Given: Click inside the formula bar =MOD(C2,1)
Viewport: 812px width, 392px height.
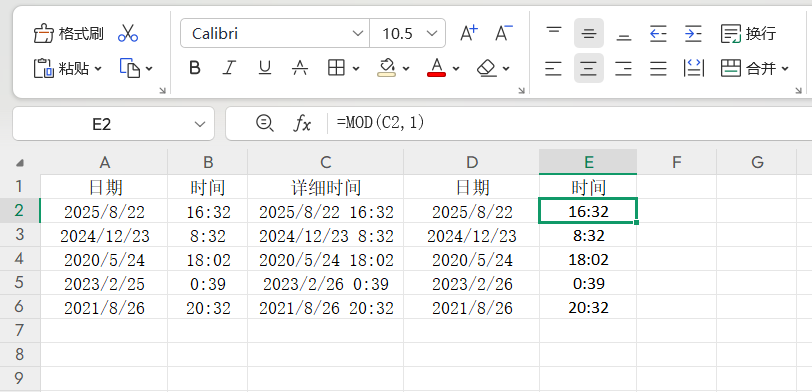Looking at the screenshot, I should tap(570, 123).
